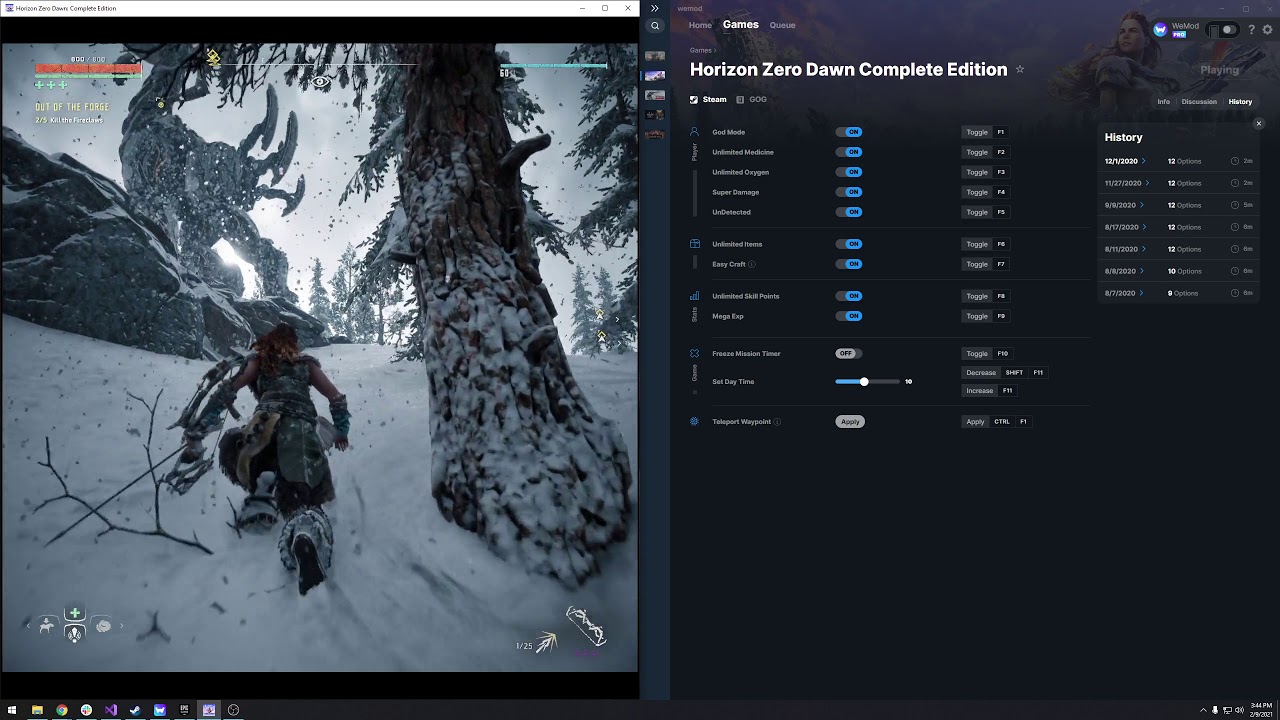Screen dimensions: 1280x720
Task: Disable Easy Craft switch
Action: click(x=849, y=264)
